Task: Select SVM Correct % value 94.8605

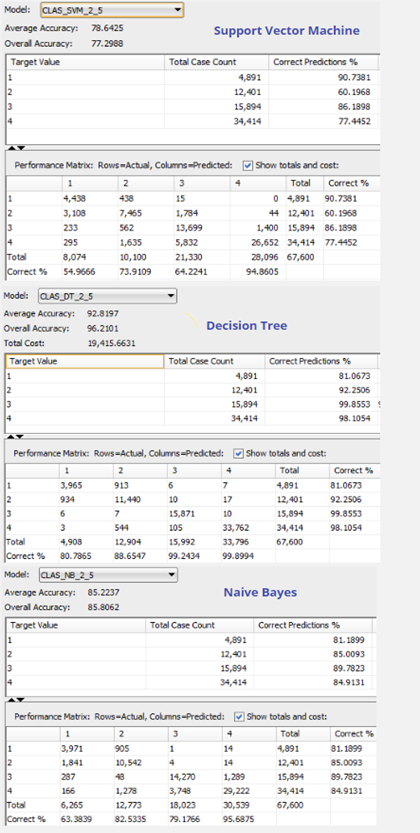Action: (x=262, y=271)
